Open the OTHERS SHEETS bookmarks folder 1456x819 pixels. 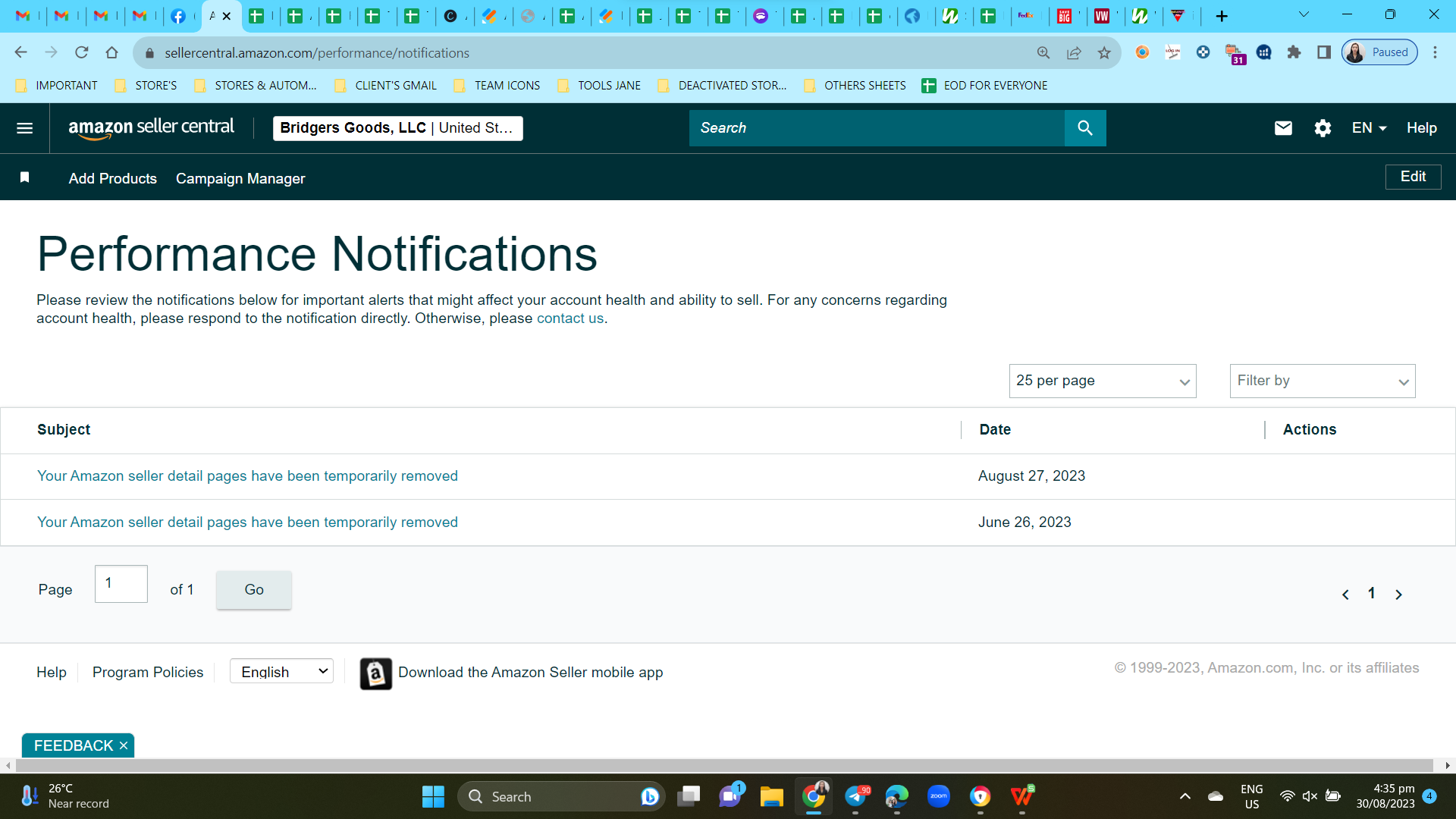[x=855, y=86]
